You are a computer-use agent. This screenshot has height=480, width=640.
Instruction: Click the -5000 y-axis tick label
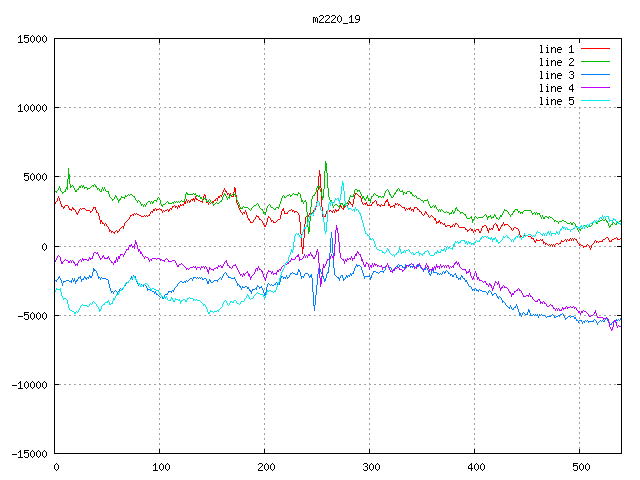tap(32, 315)
